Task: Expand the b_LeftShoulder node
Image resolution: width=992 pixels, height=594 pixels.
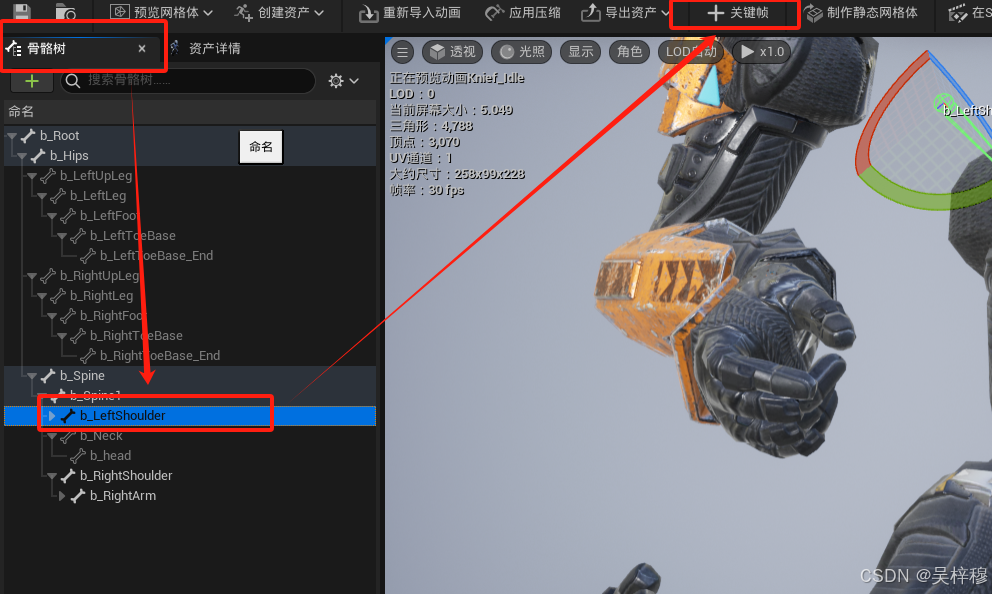Action: (52, 416)
